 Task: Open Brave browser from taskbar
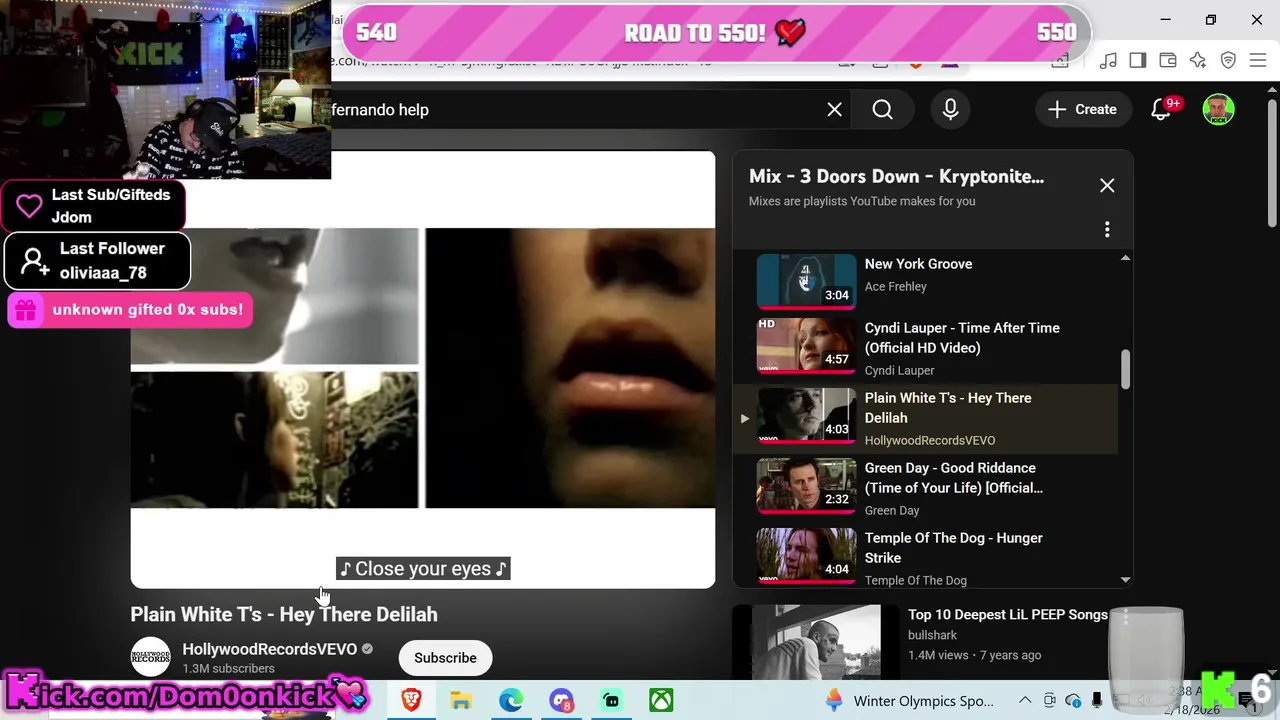click(410, 700)
